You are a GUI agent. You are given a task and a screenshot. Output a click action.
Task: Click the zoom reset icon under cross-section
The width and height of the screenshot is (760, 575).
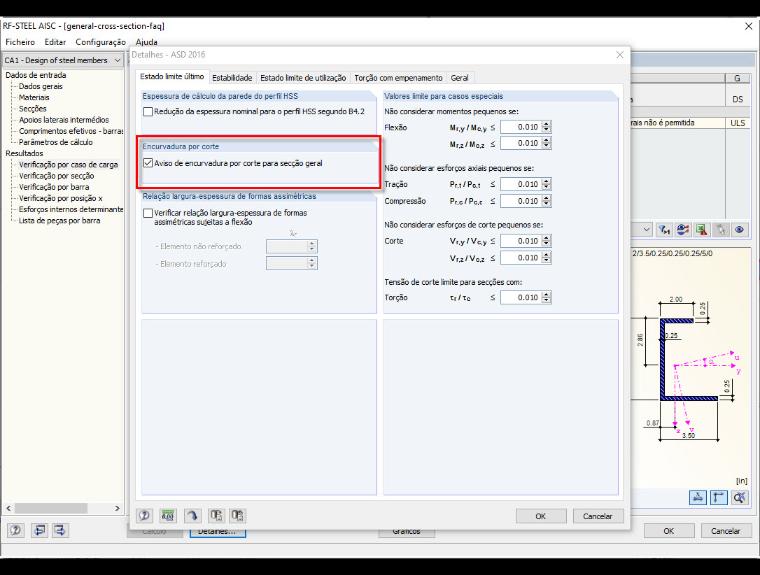(740, 497)
